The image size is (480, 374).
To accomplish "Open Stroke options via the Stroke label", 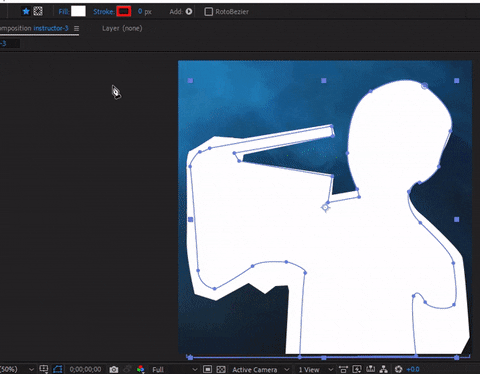I will tap(104, 12).
